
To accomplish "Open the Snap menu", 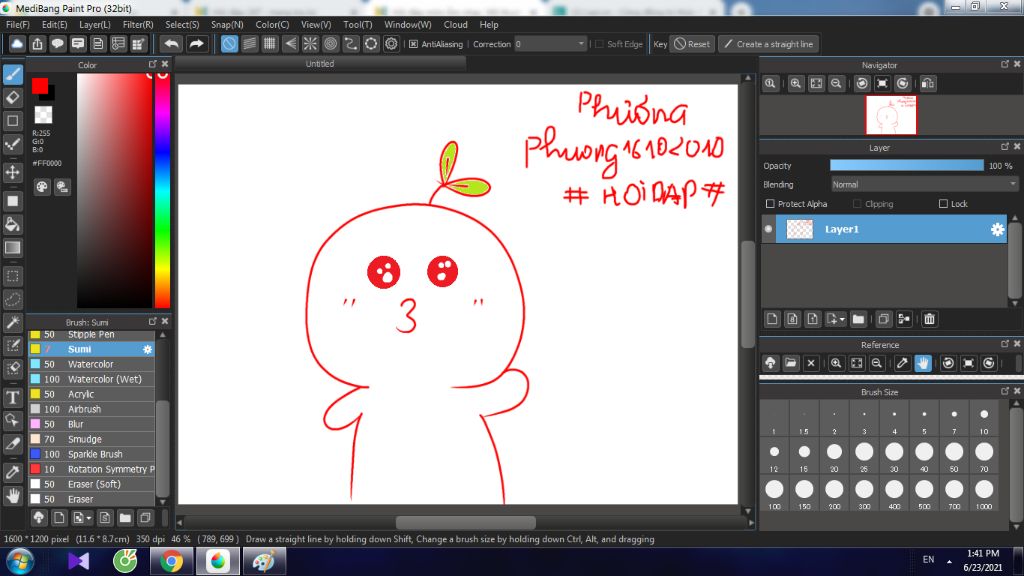I will tap(227, 24).
